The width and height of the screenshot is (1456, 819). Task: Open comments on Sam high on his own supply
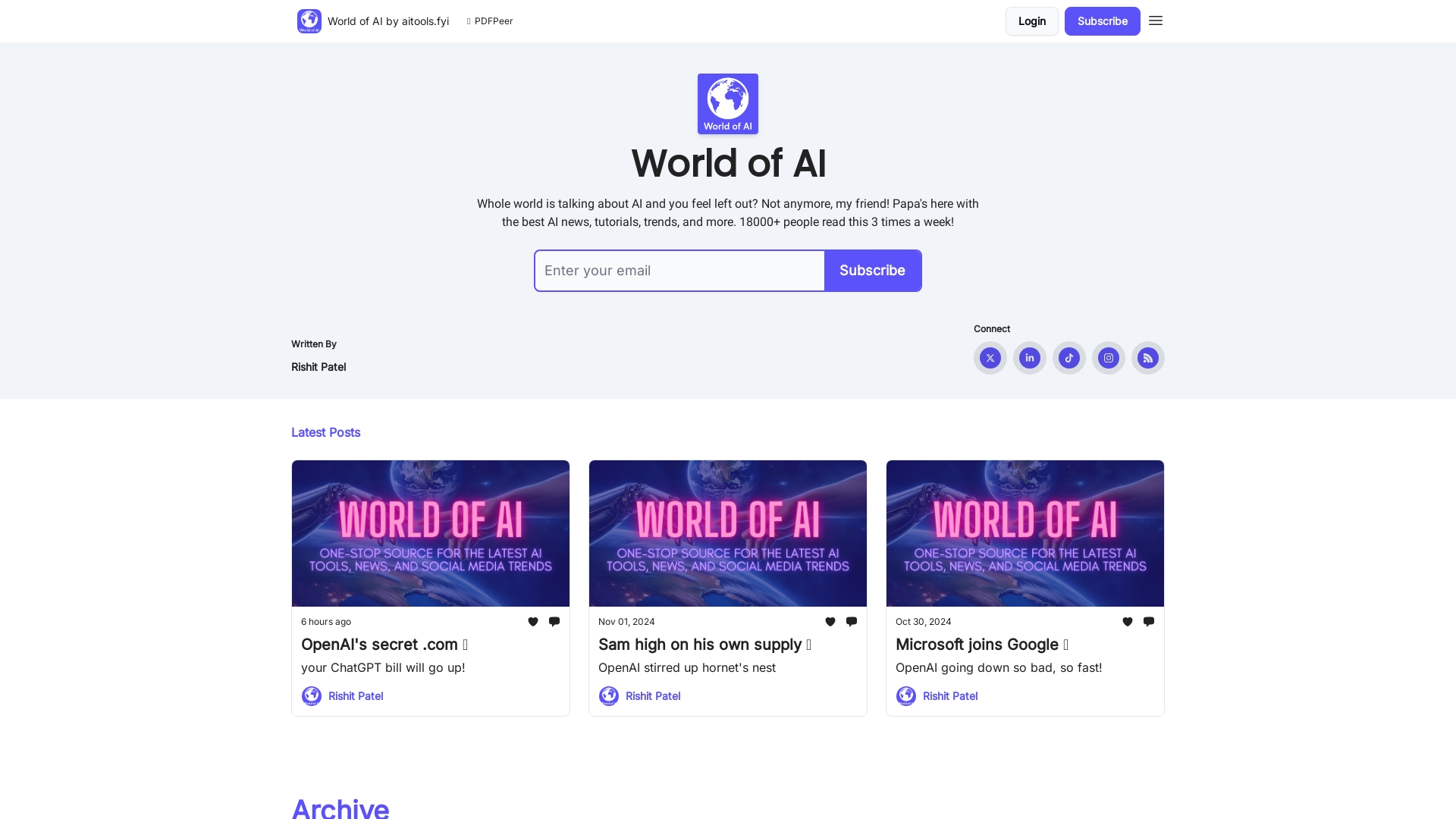tap(852, 622)
